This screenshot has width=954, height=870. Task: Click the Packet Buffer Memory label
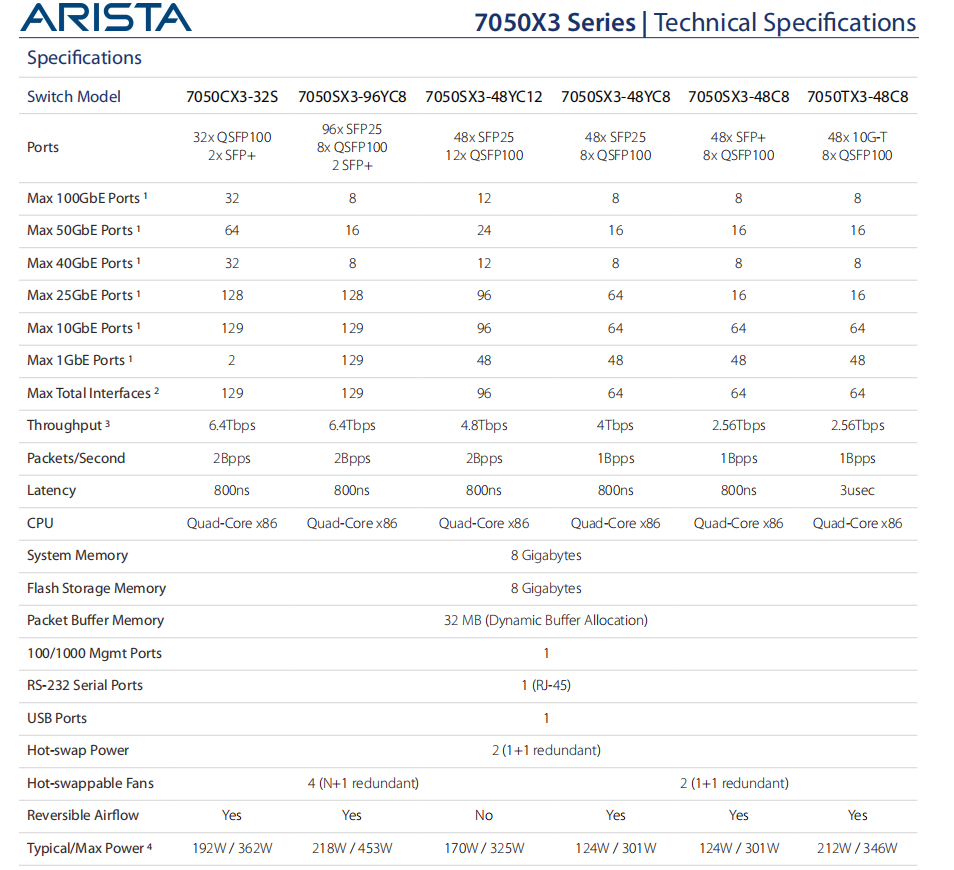point(96,621)
